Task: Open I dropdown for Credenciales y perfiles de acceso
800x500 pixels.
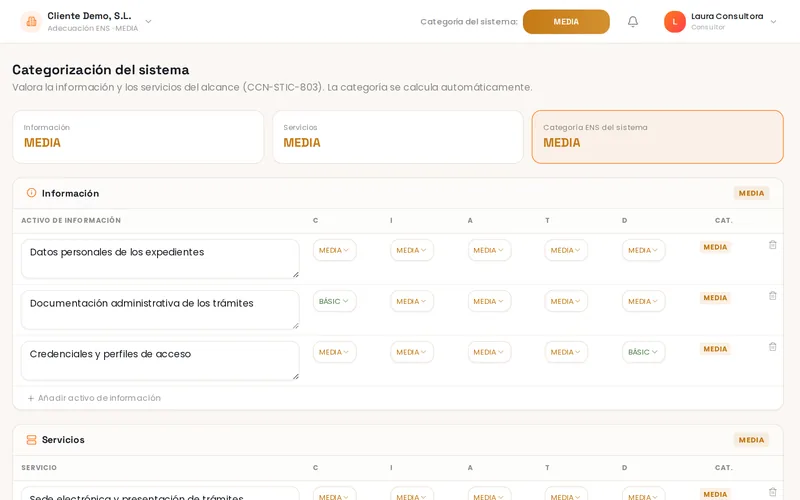Action: tap(412, 352)
